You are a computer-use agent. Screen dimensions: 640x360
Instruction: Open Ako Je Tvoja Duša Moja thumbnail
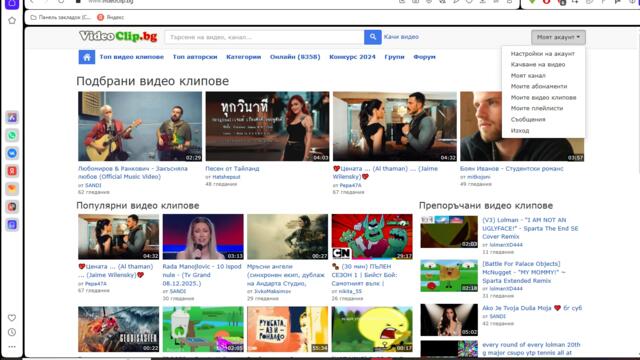(x=449, y=320)
